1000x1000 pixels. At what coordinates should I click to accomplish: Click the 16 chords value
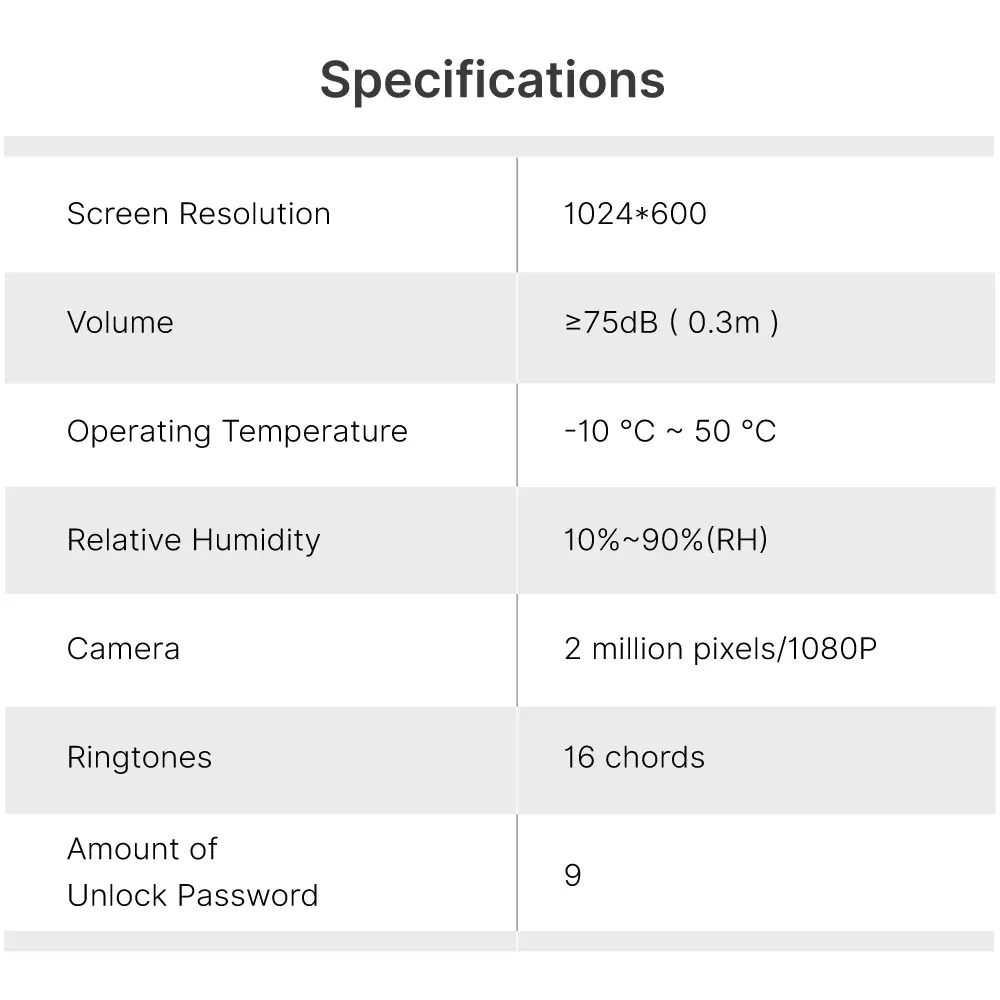634,758
